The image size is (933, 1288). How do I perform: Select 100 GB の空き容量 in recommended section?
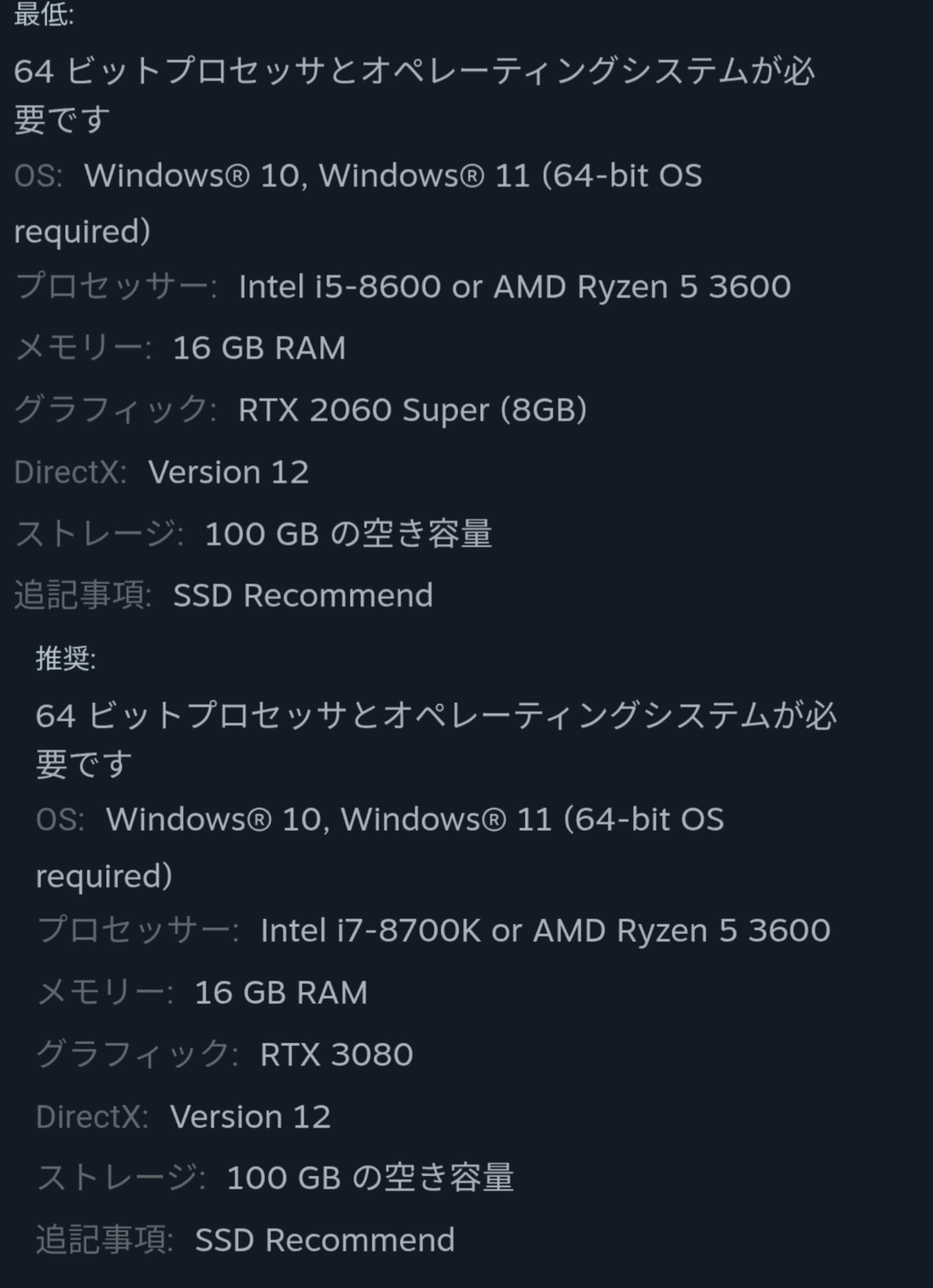click(x=370, y=1178)
